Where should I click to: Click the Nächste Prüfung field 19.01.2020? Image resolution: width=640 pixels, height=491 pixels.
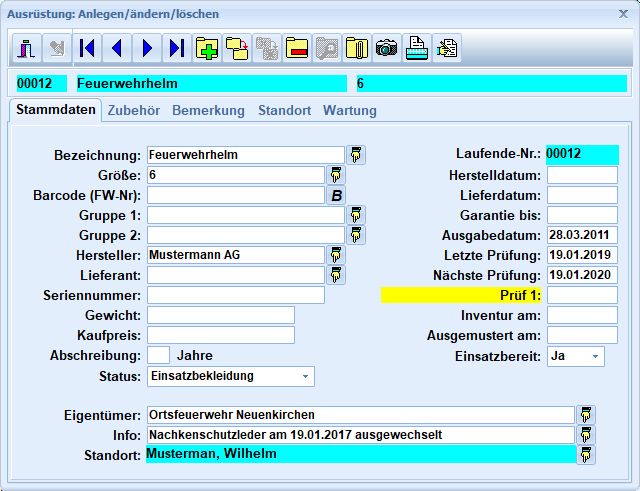pos(582,275)
